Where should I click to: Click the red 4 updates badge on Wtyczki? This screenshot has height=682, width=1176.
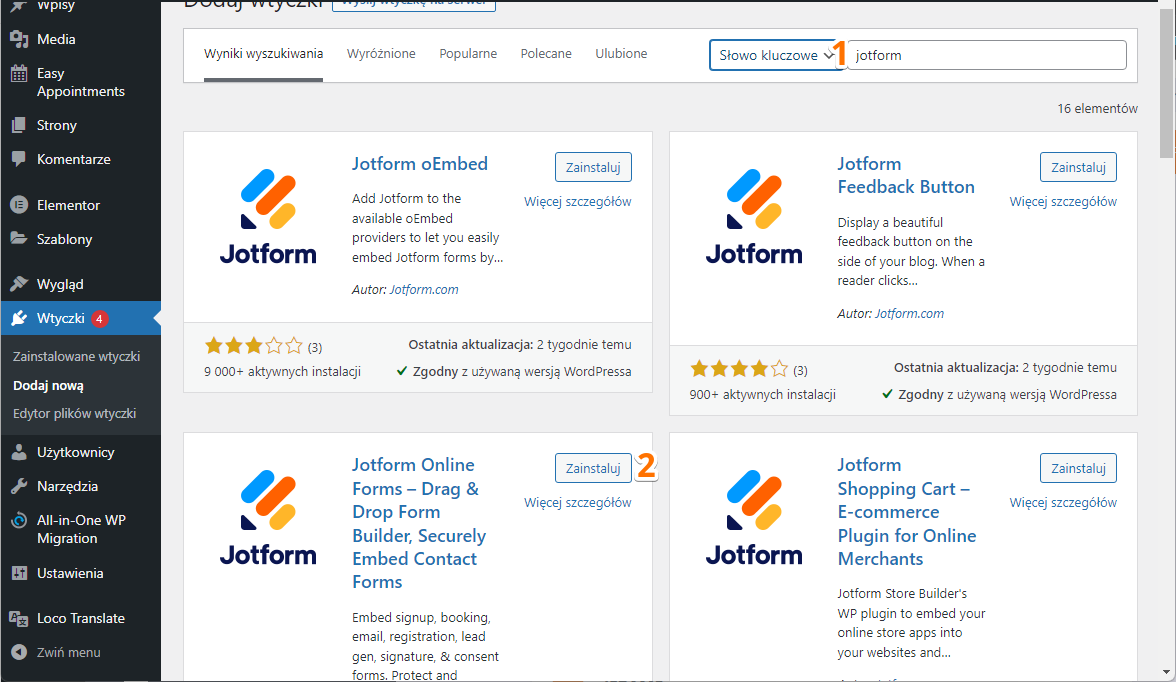(x=99, y=319)
